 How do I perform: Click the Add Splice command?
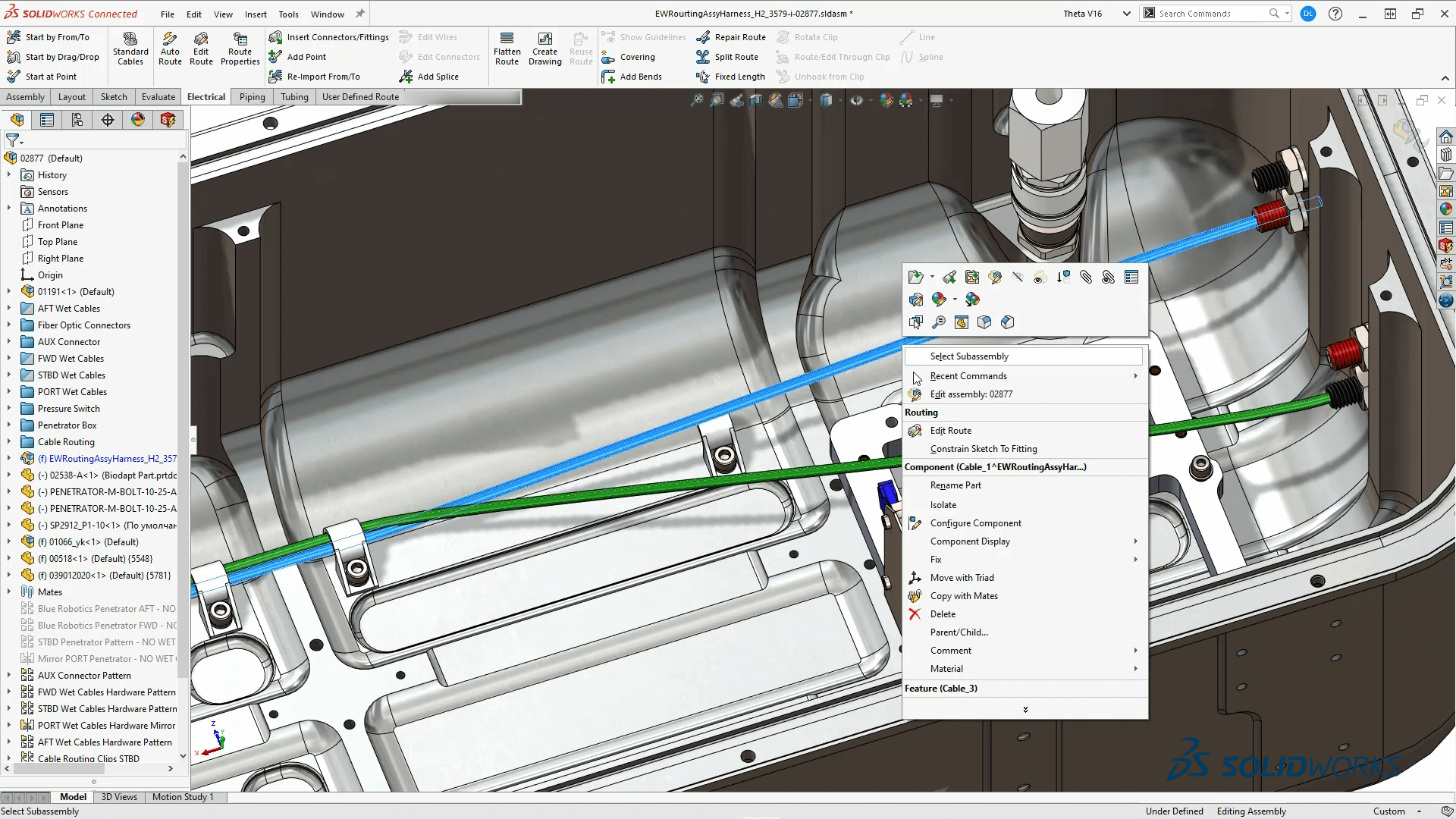pos(428,77)
